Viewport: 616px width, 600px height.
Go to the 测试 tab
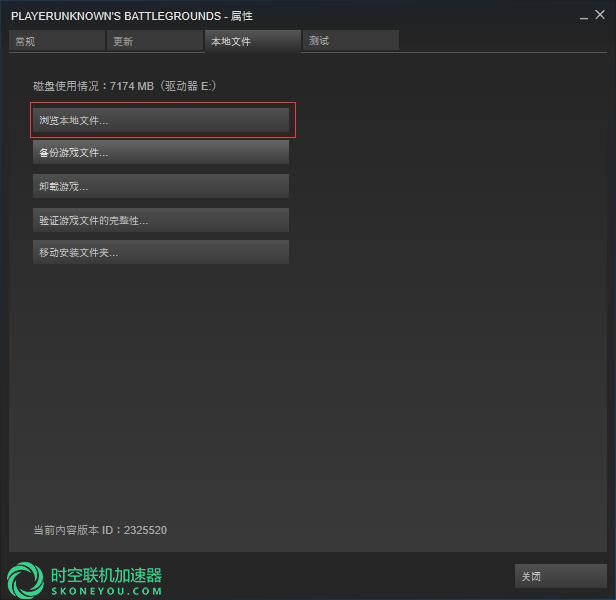pos(350,41)
